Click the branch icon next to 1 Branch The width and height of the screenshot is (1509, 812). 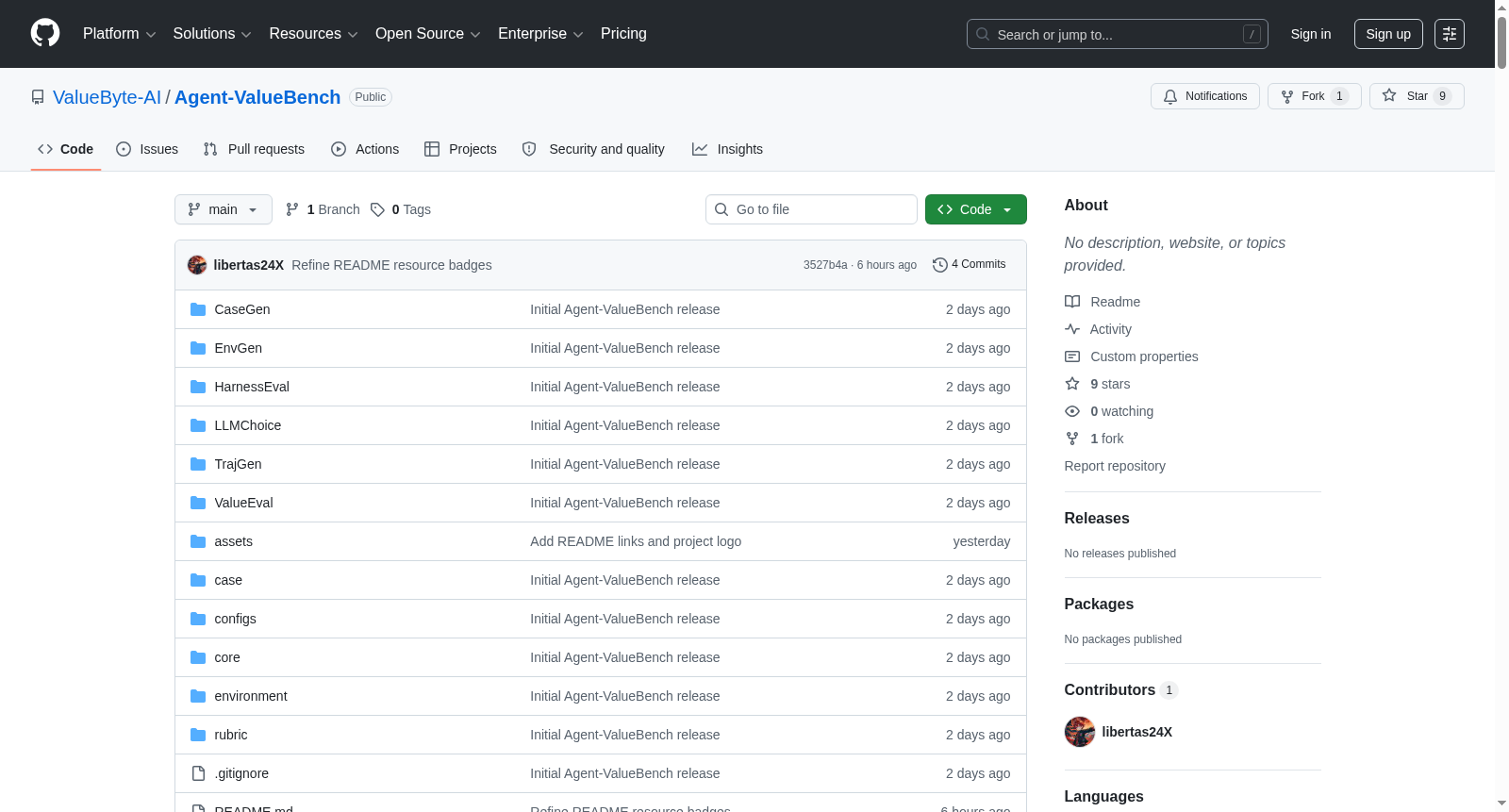coord(292,209)
